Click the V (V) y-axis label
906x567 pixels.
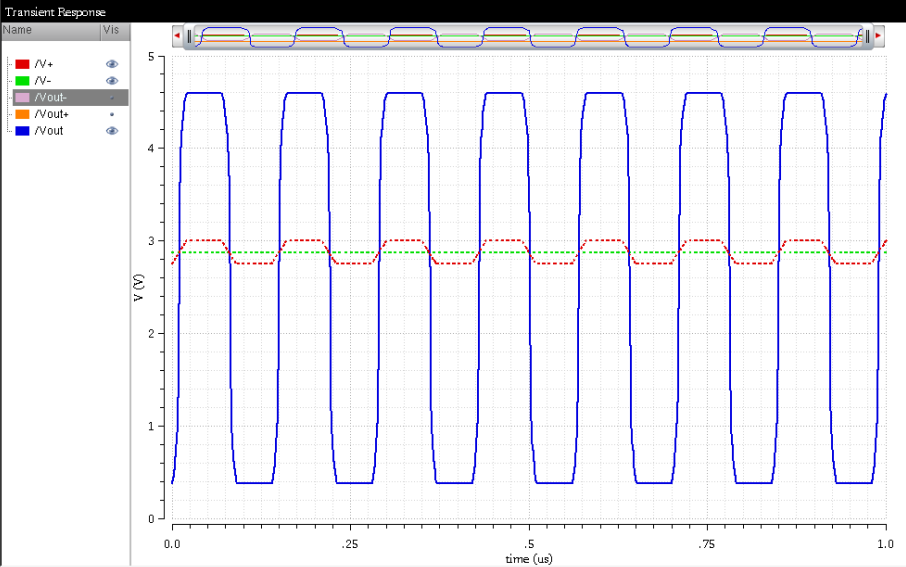(x=139, y=287)
